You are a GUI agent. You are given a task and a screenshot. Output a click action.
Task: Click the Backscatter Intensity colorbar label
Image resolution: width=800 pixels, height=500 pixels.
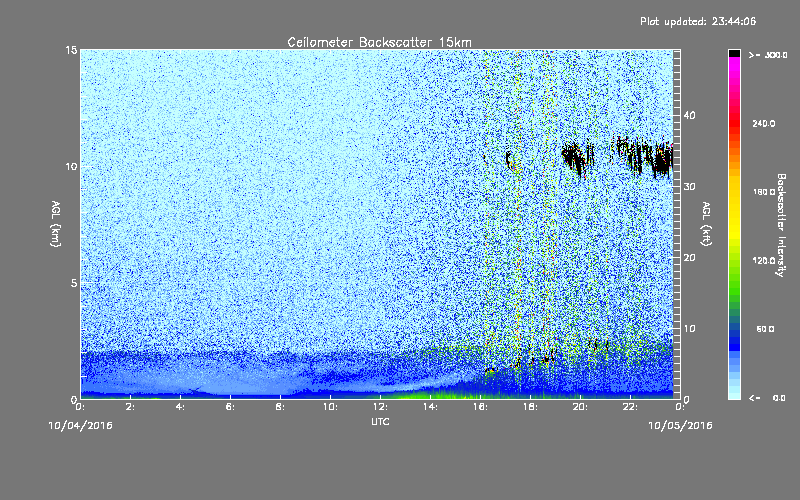click(x=781, y=225)
